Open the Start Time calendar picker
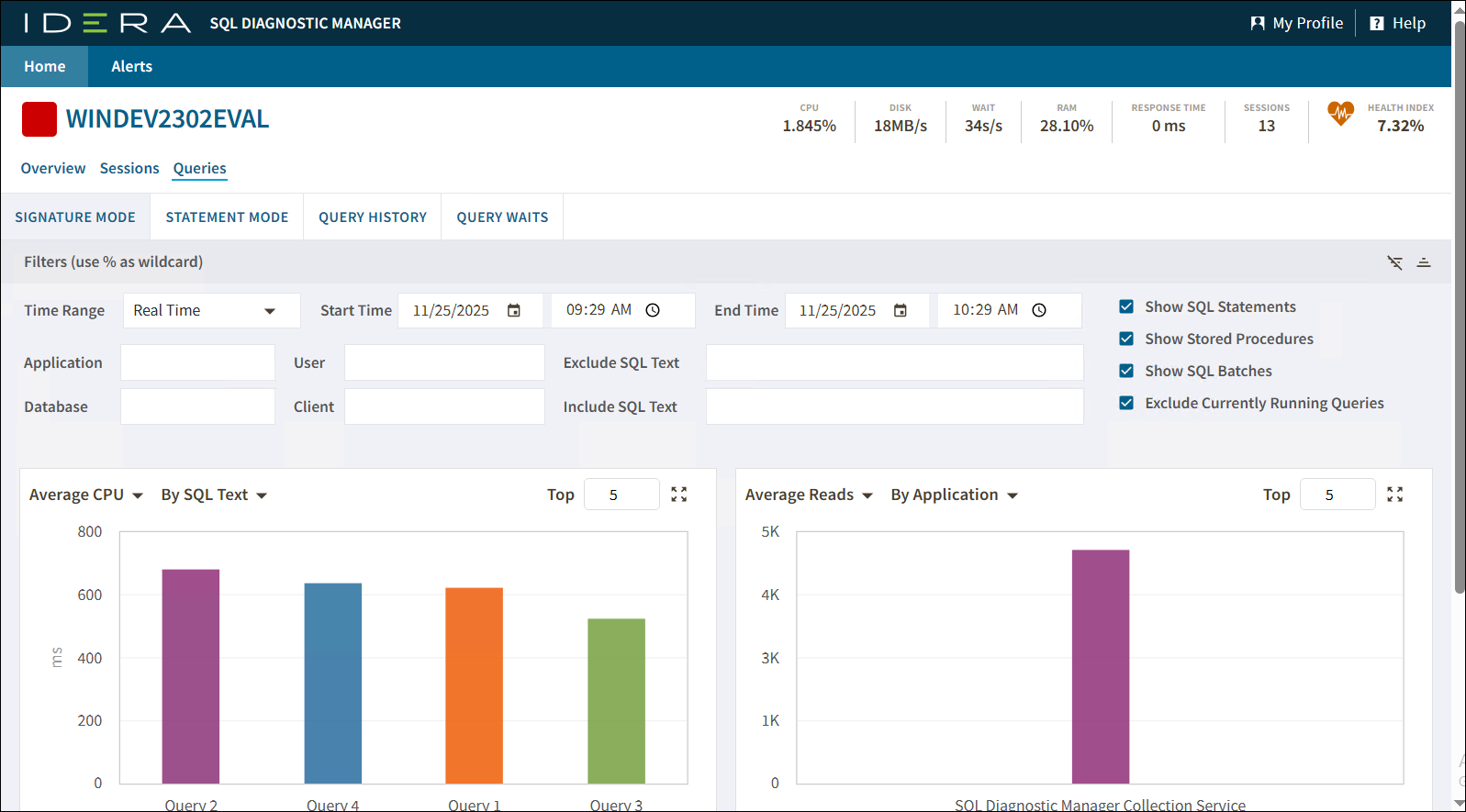The width and height of the screenshot is (1466, 812). click(514, 311)
